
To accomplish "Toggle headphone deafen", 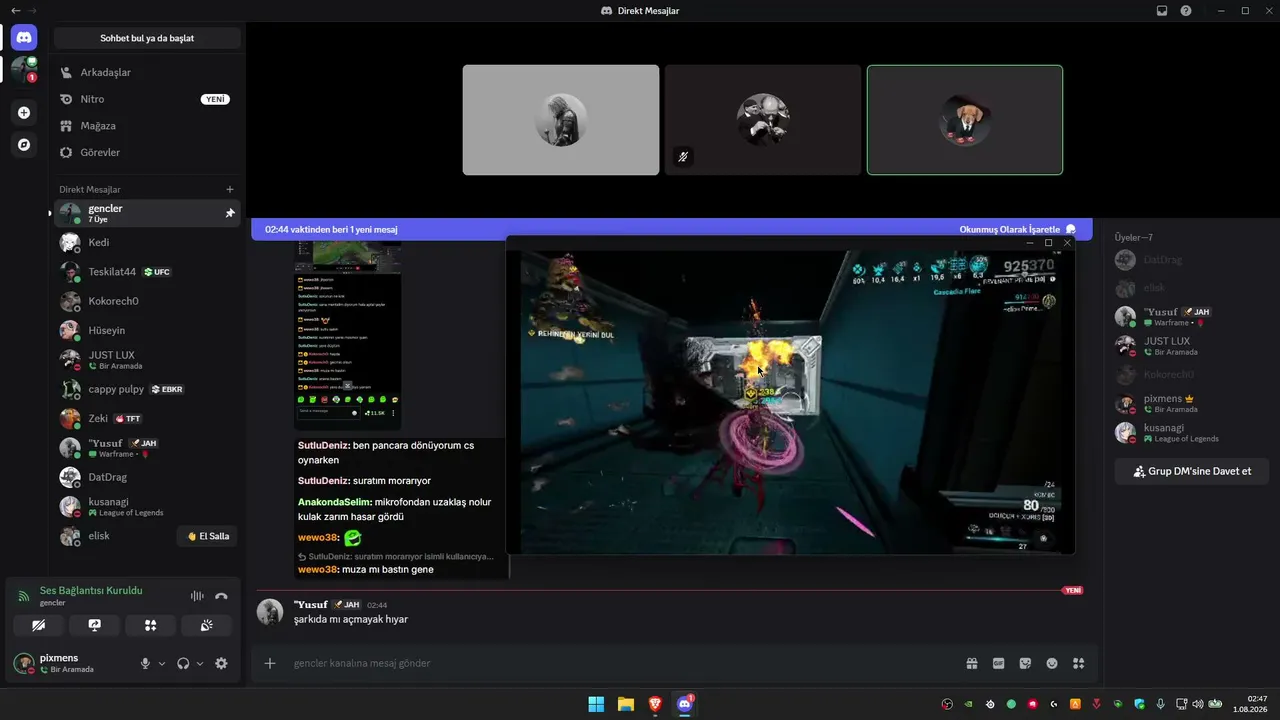I will (183, 663).
